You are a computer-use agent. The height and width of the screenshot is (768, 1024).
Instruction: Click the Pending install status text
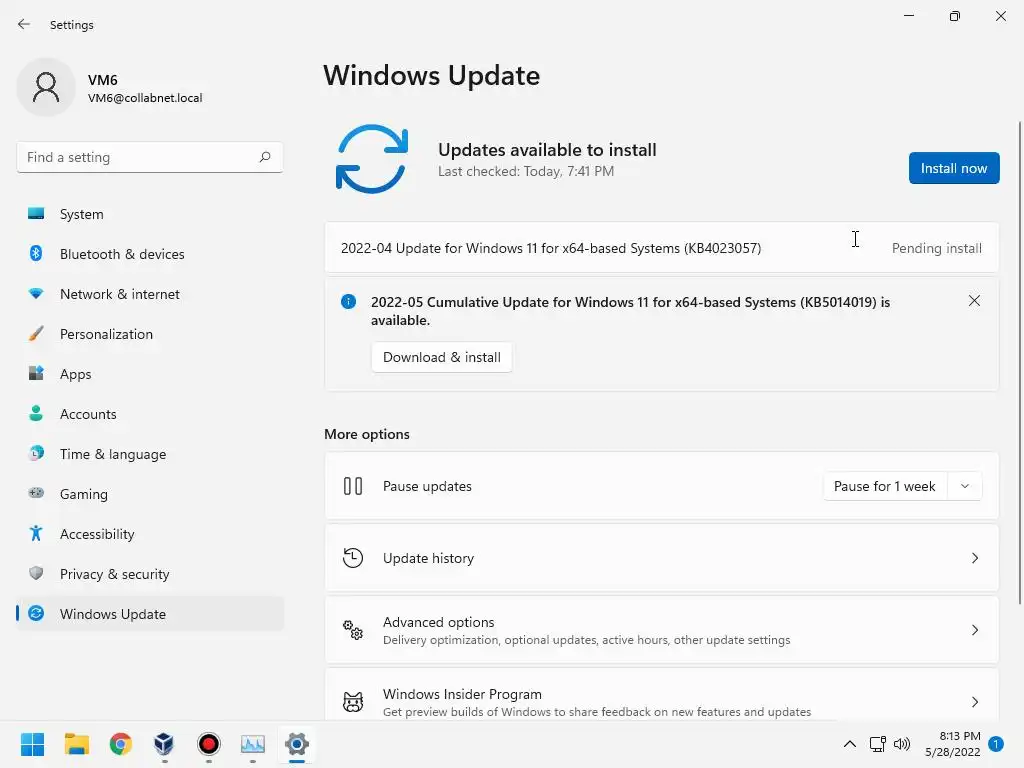936,248
